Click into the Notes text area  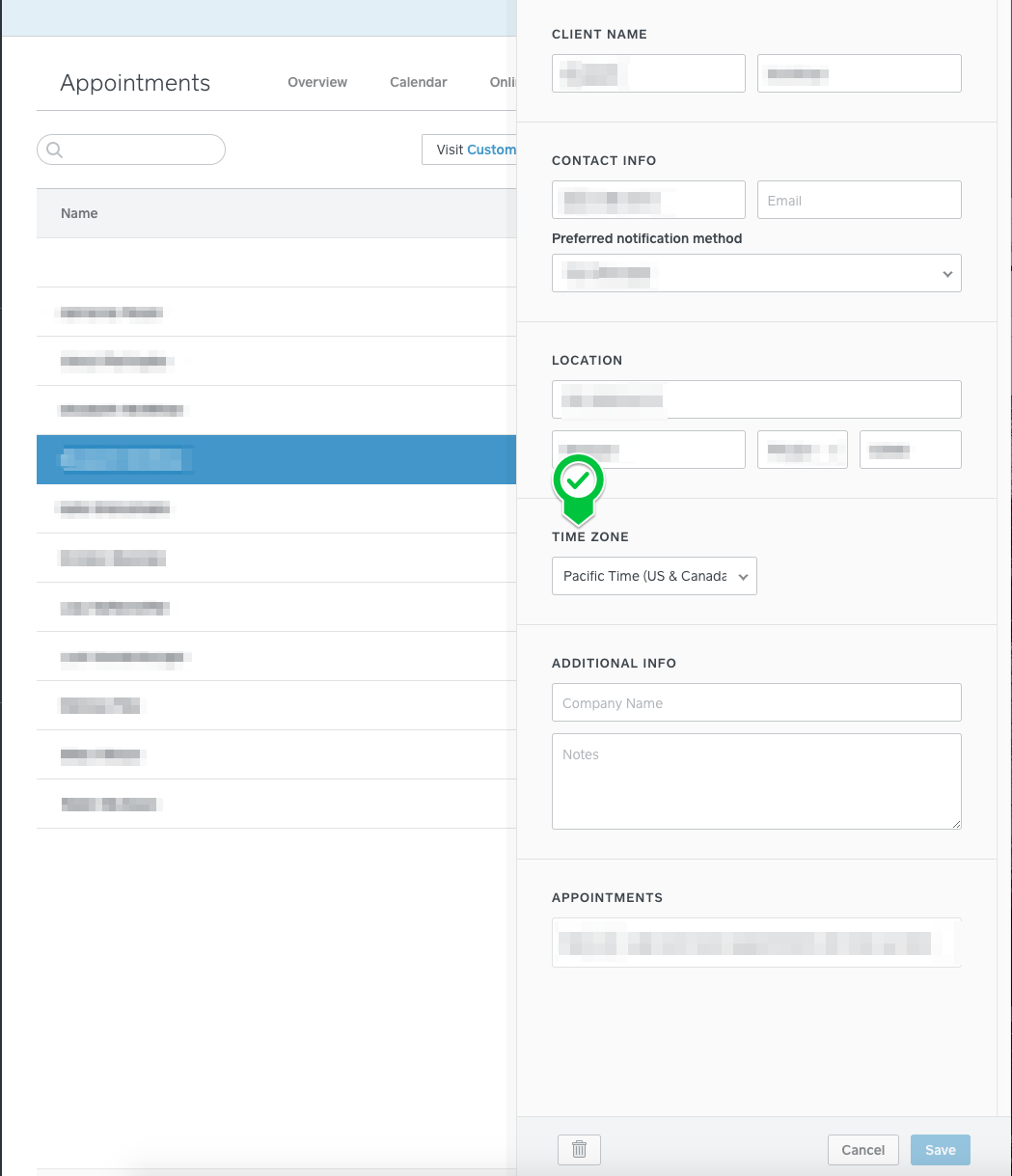756,781
